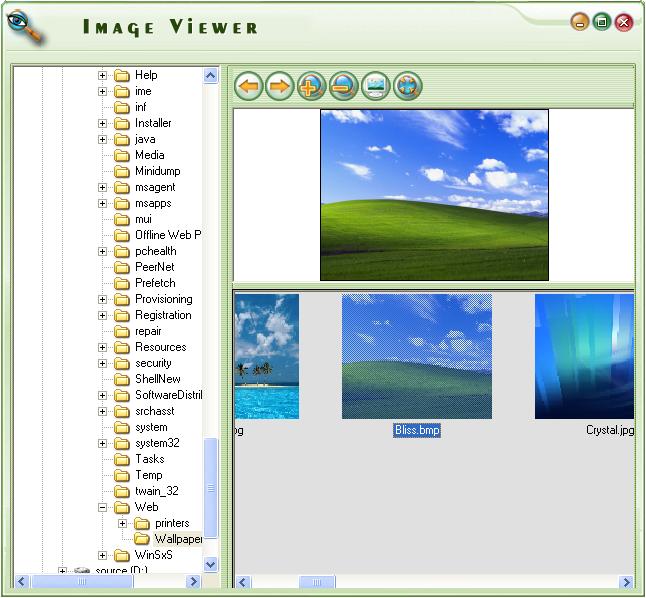Click thumbnail strip scroll left arrow

242,582
